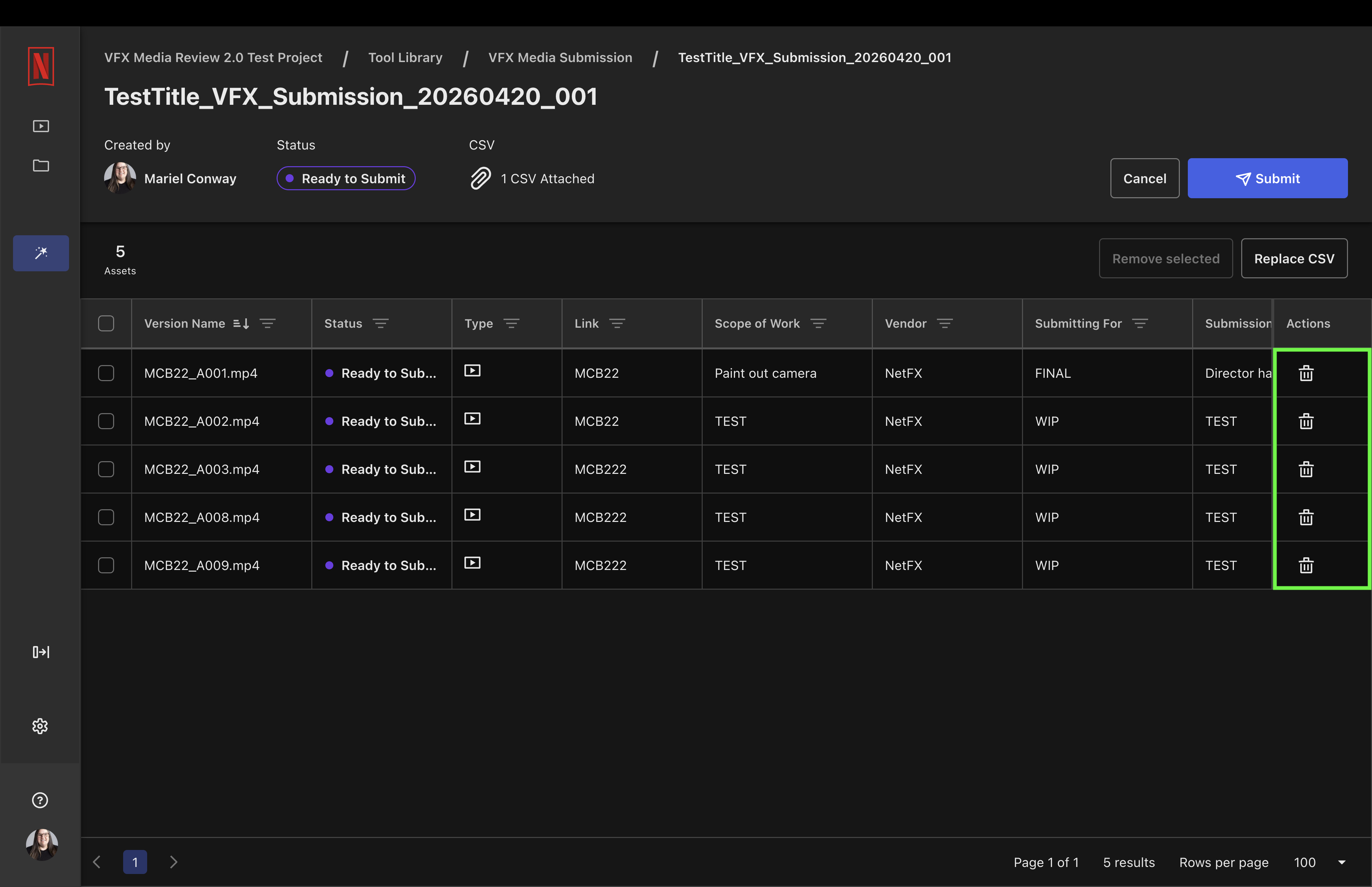Open Type column filter

[x=511, y=324]
